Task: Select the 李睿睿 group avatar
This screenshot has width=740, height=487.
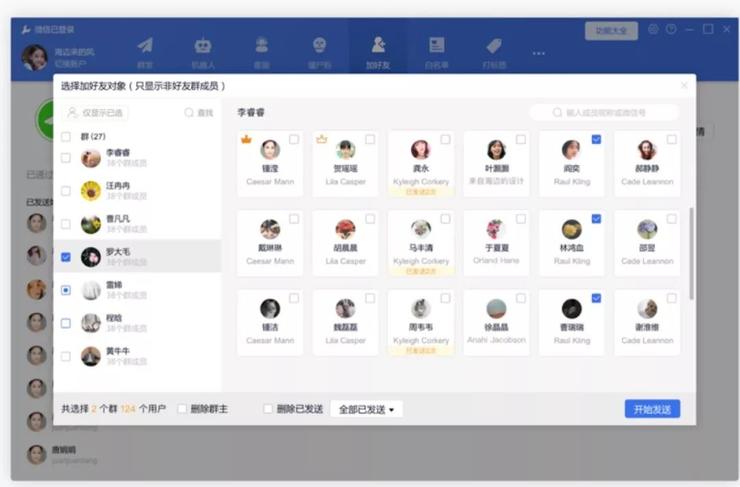Action: click(x=91, y=158)
